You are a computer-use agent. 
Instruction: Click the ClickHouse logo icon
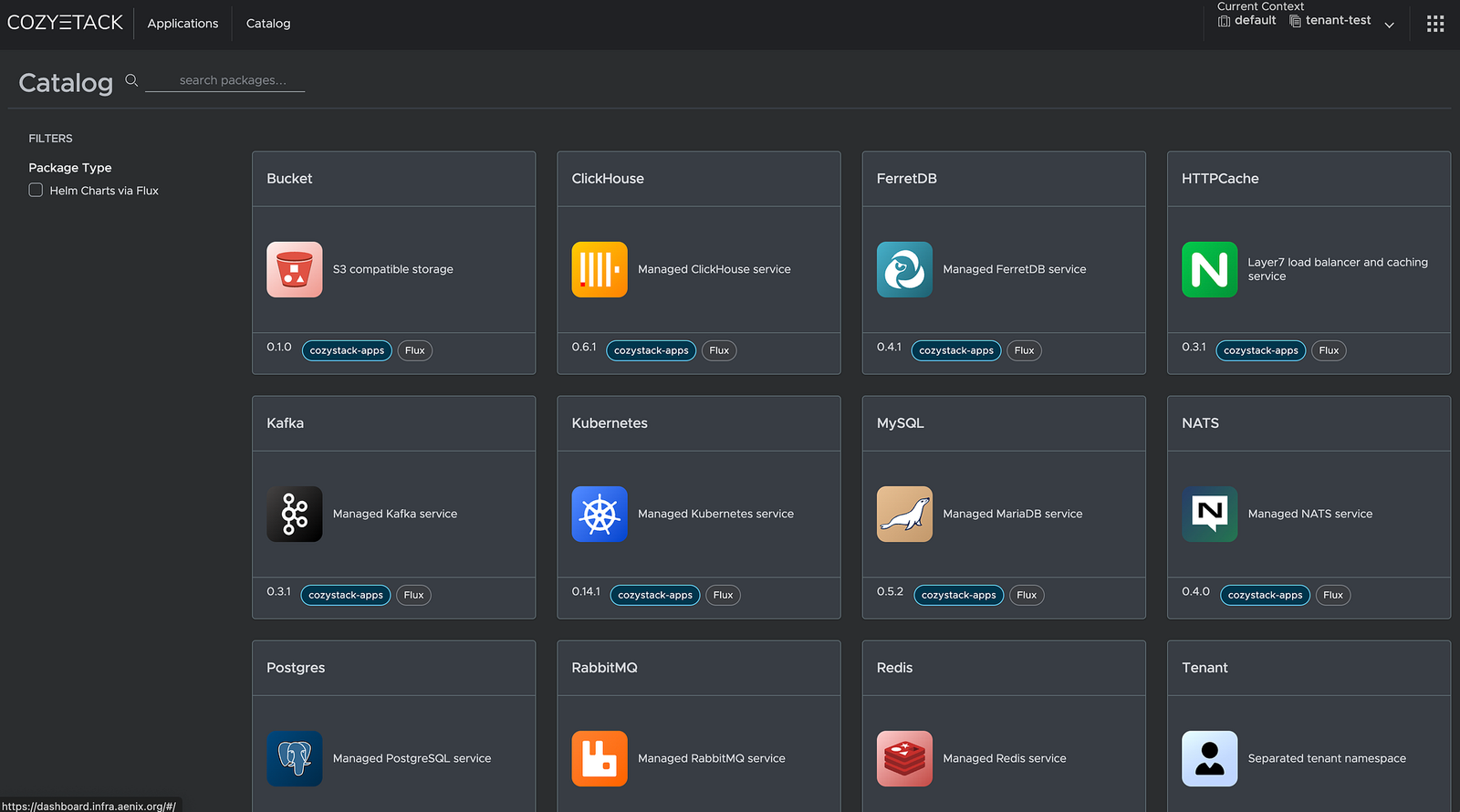(x=600, y=269)
